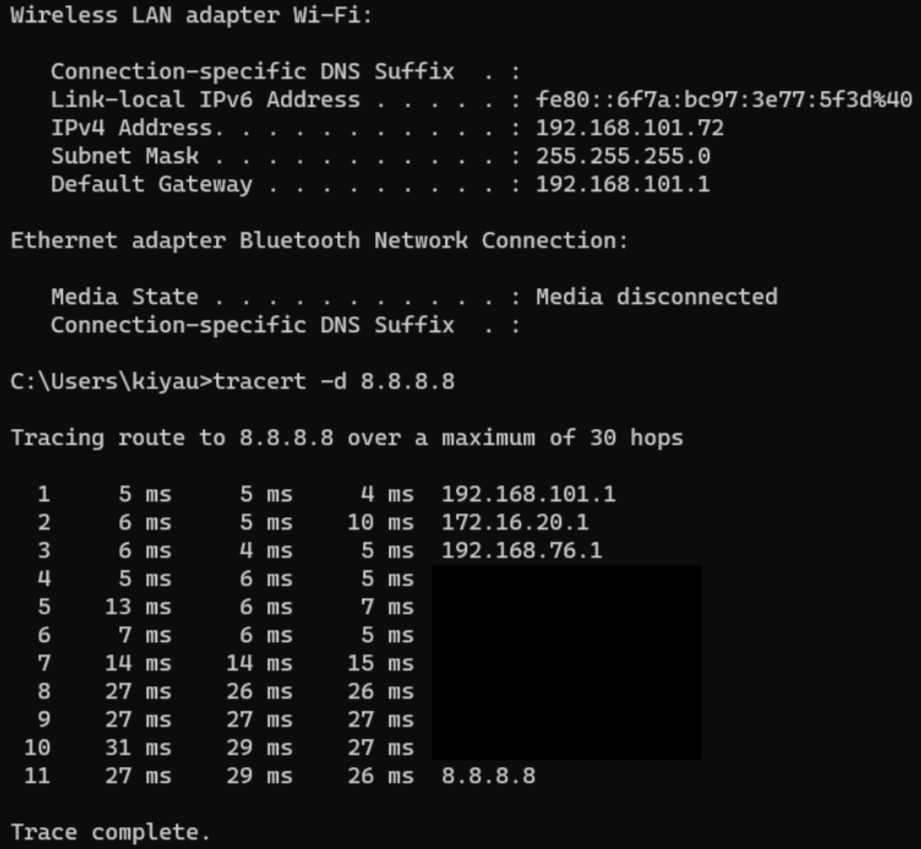Click the "Wireless LAN adapter Wi-Fi:" heading
The image size is (921, 849).
pyautogui.click(x=191, y=16)
